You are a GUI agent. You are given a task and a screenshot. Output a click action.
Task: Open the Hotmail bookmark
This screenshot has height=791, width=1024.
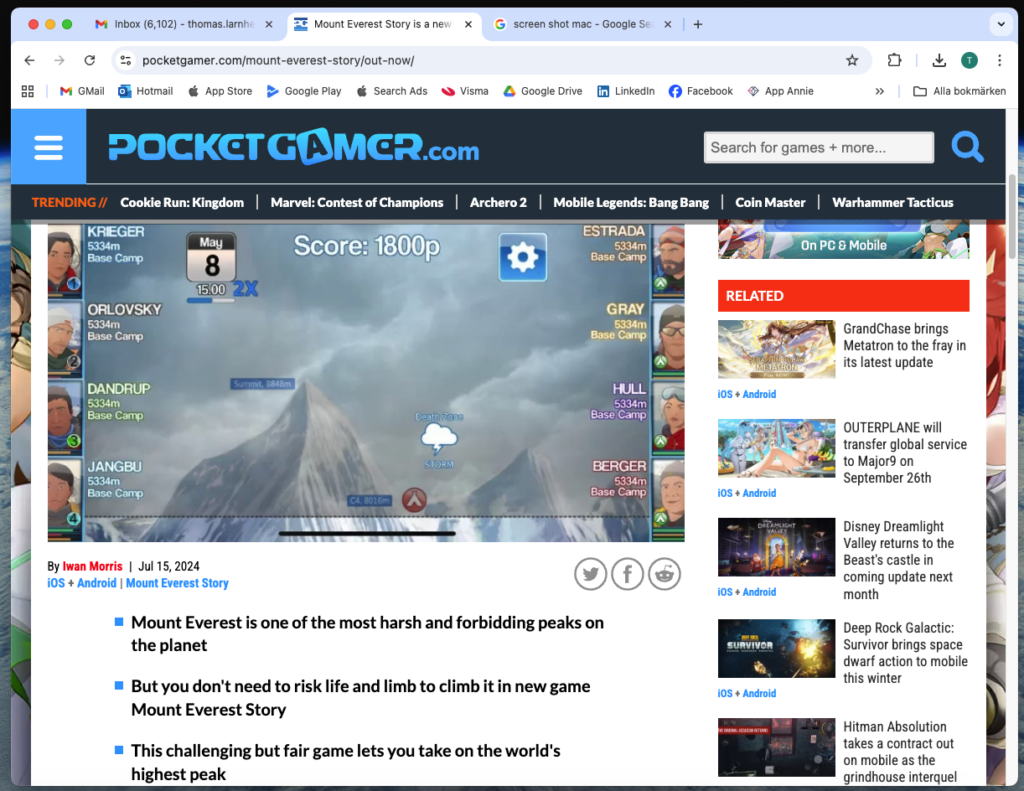pos(146,91)
